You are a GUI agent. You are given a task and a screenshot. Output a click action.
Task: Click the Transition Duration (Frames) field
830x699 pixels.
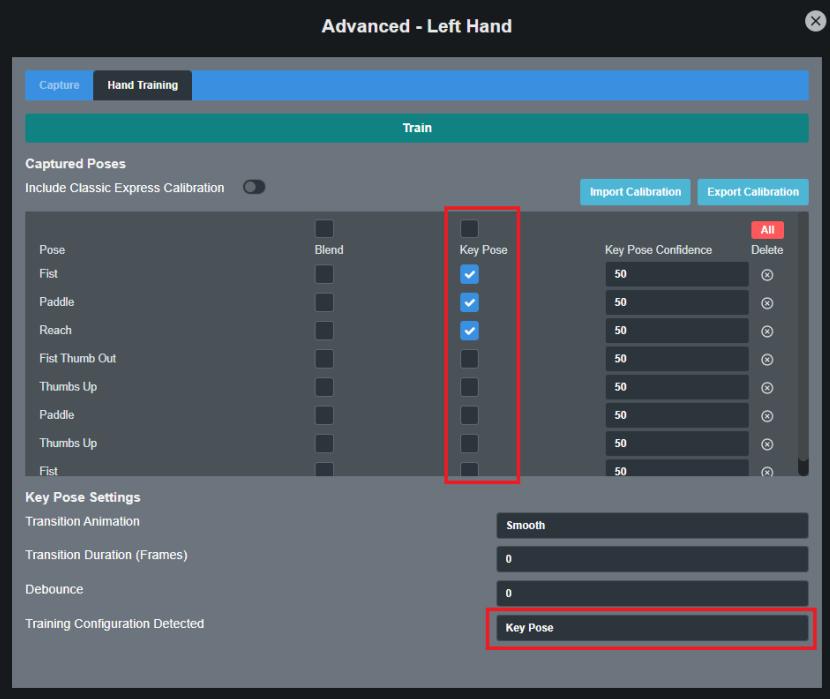point(652,559)
